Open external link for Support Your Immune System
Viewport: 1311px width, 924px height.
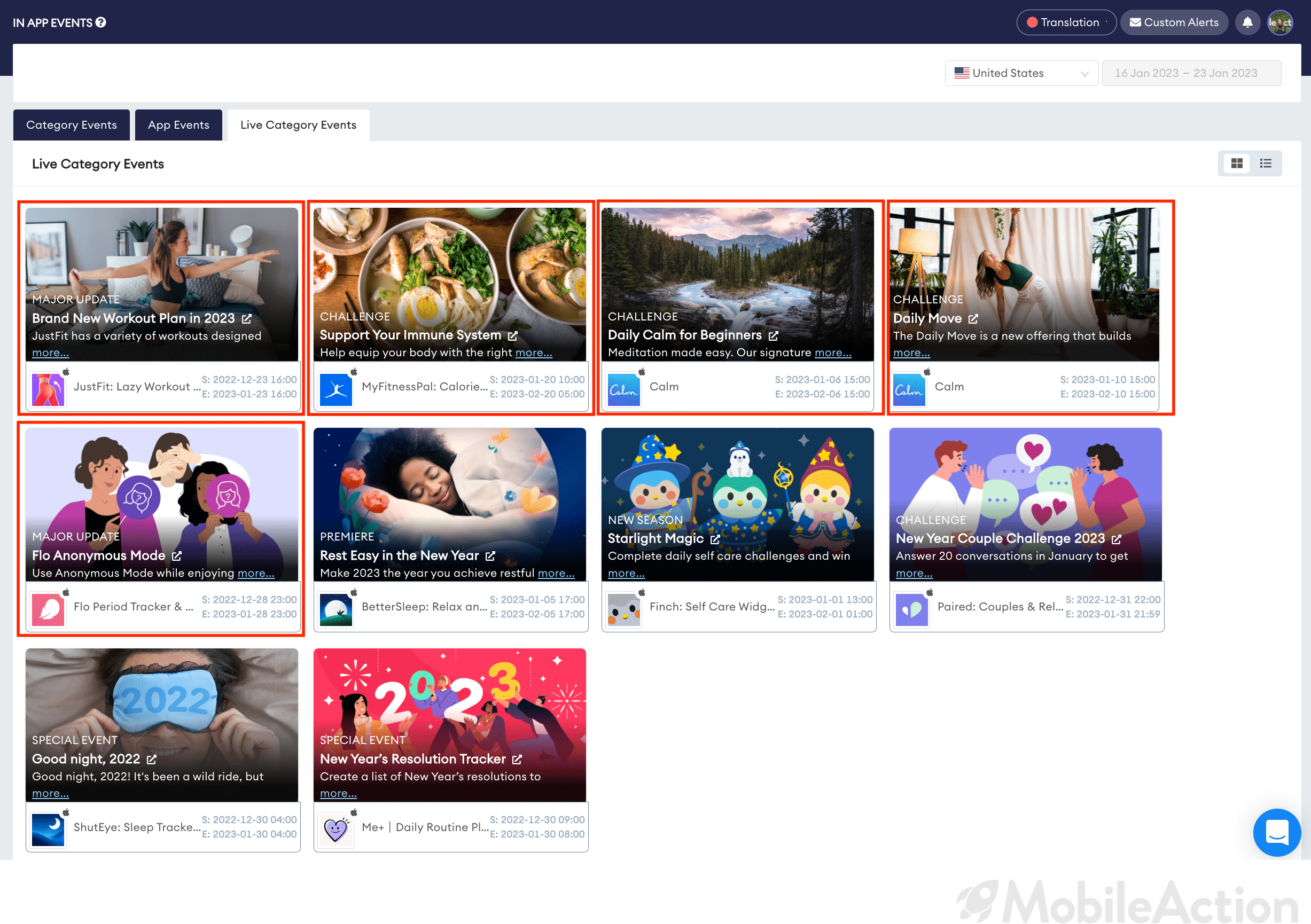[x=513, y=335]
